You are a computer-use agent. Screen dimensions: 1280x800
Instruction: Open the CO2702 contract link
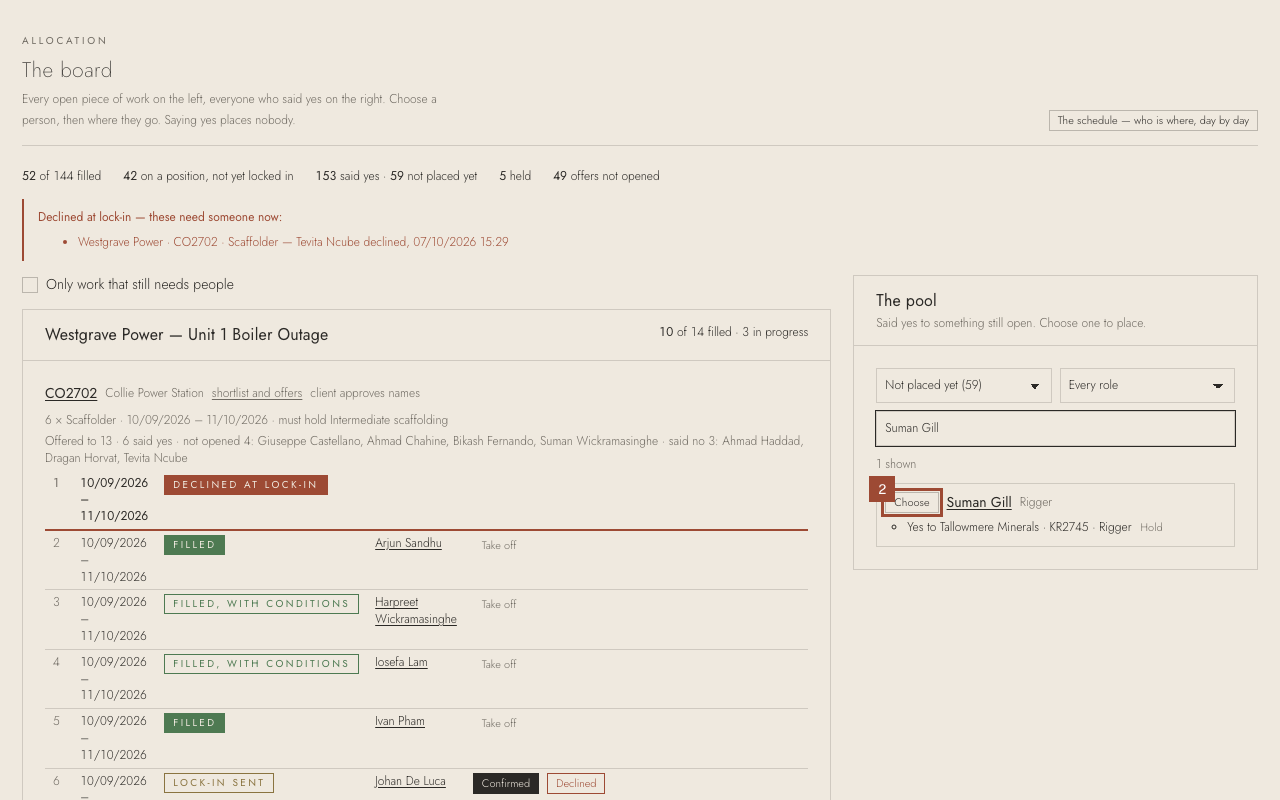click(x=71, y=393)
